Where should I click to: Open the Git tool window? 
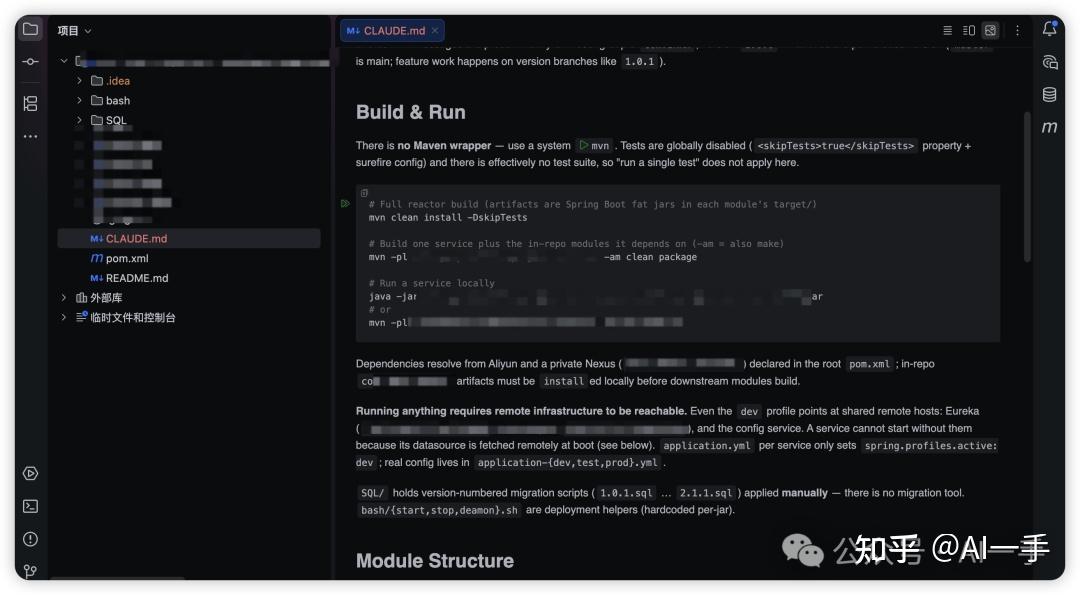coord(30,571)
